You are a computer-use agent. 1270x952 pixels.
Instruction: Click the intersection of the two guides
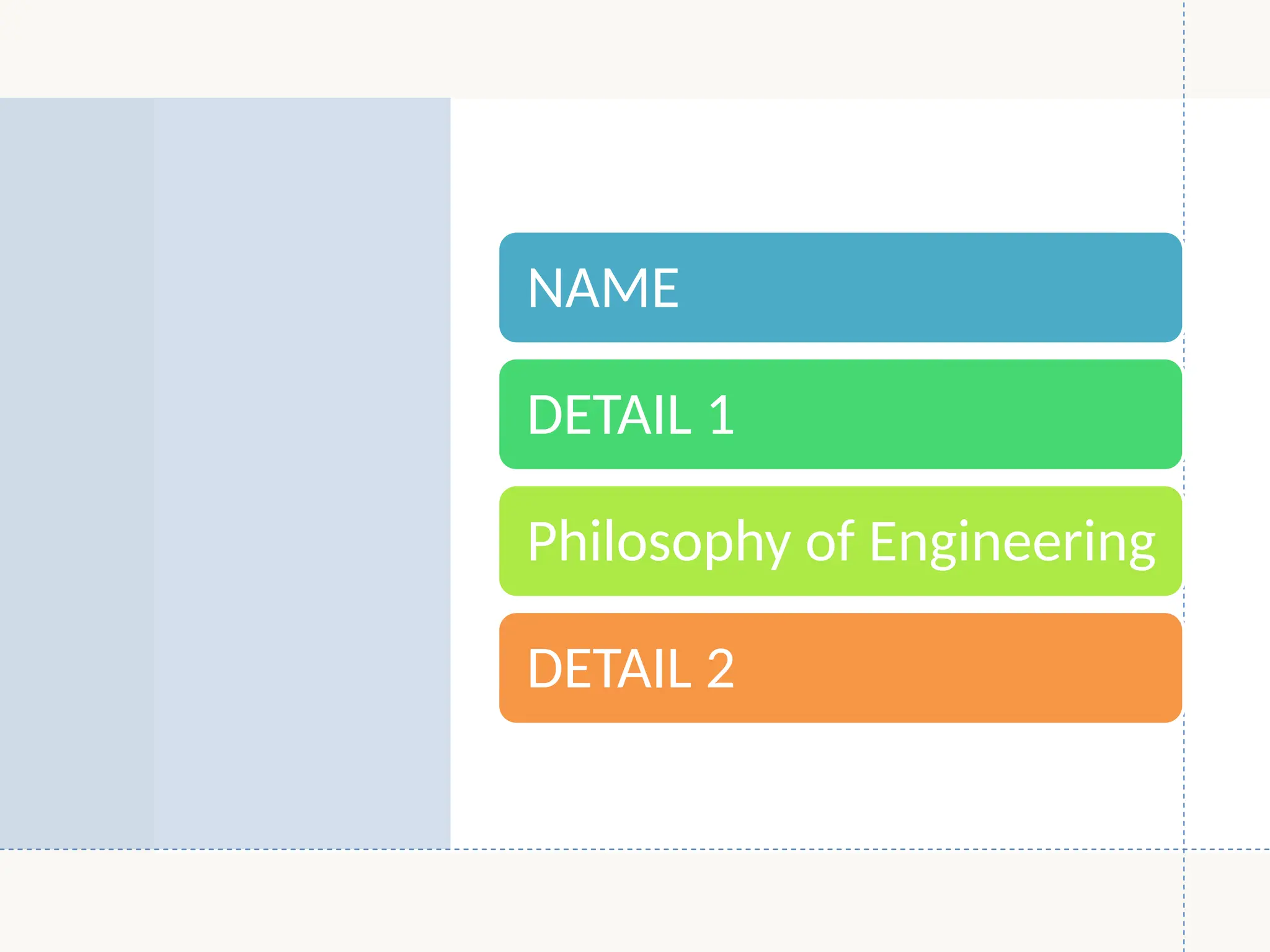(x=1184, y=849)
